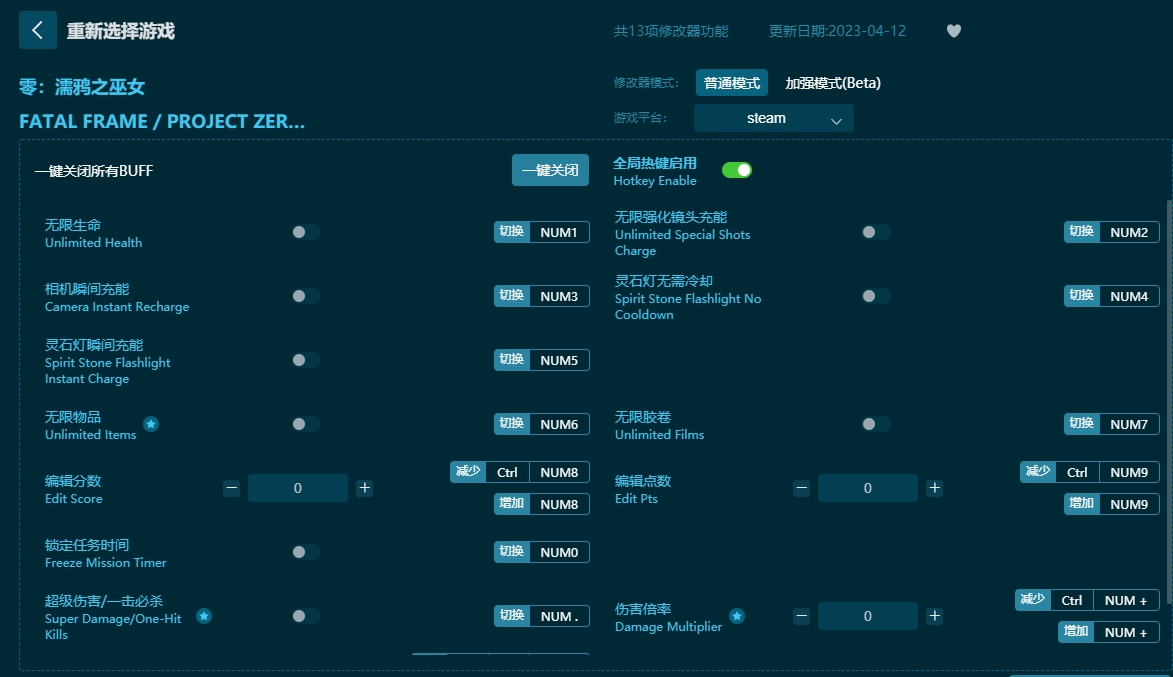Click the heart favorite icon
The height and width of the screenshot is (677, 1173).
953,31
